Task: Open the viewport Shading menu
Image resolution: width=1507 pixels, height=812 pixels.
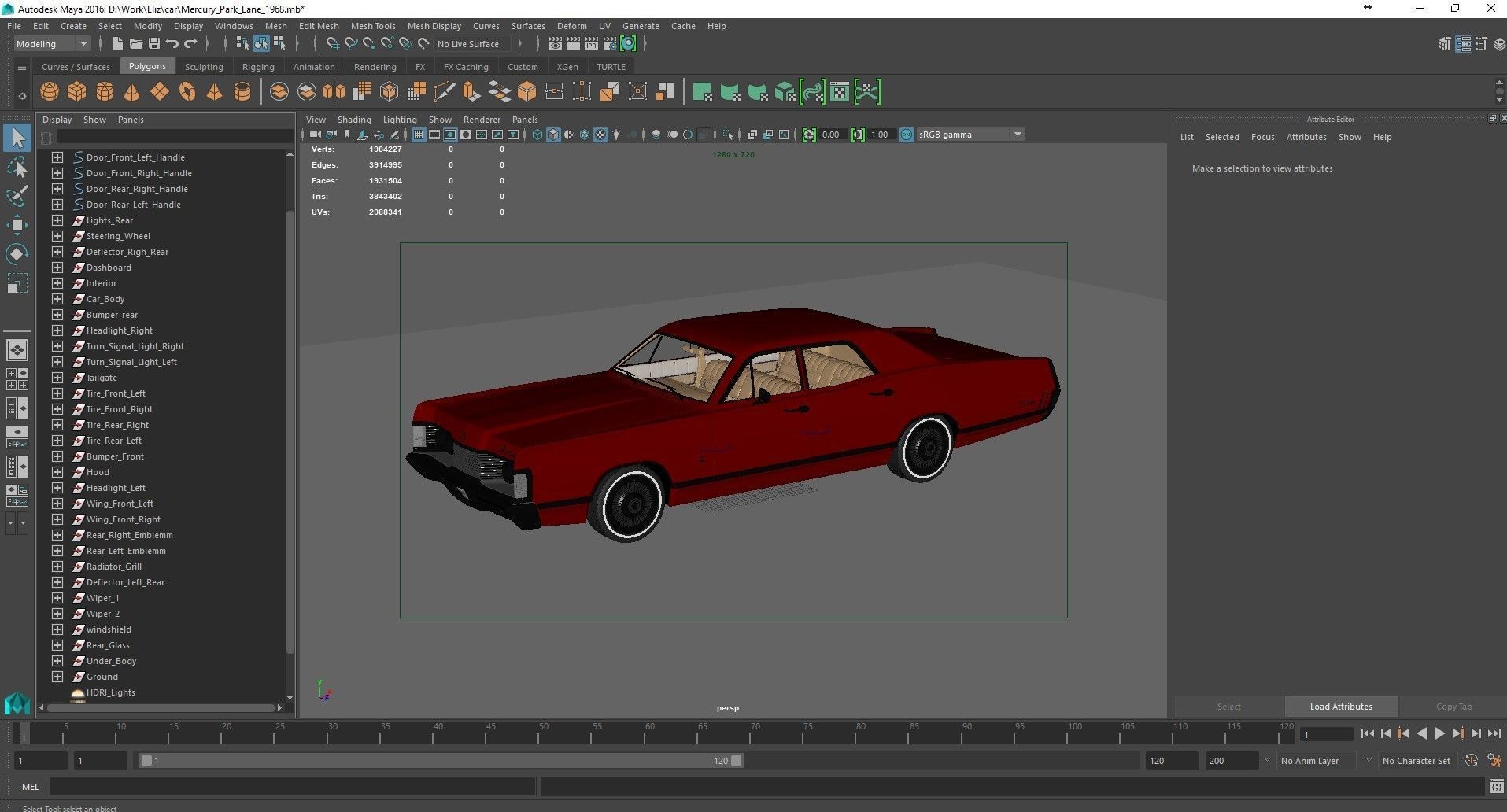Action: tap(354, 120)
